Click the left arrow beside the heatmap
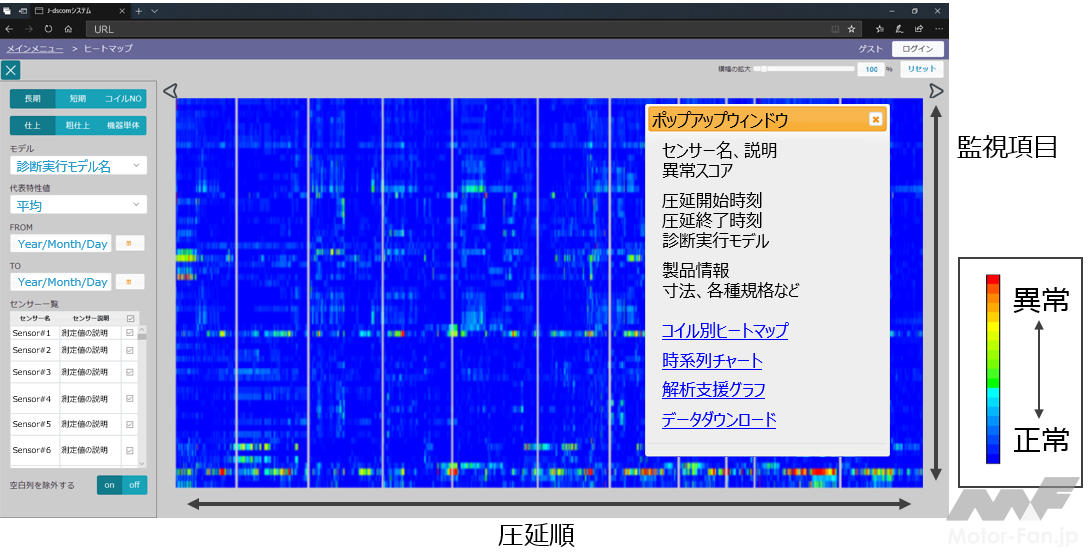 pos(170,91)
